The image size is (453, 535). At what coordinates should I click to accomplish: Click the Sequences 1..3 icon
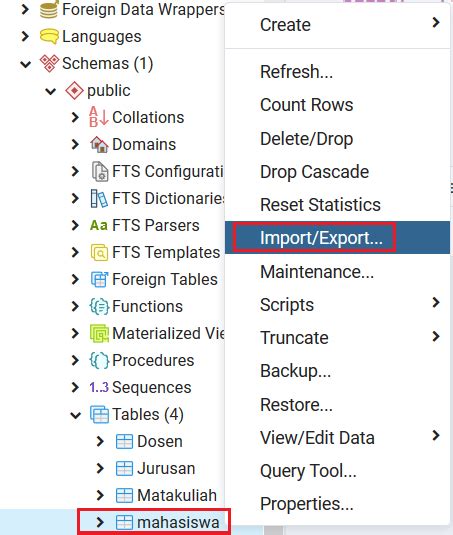pyautogui.click(x=99, y=387)
